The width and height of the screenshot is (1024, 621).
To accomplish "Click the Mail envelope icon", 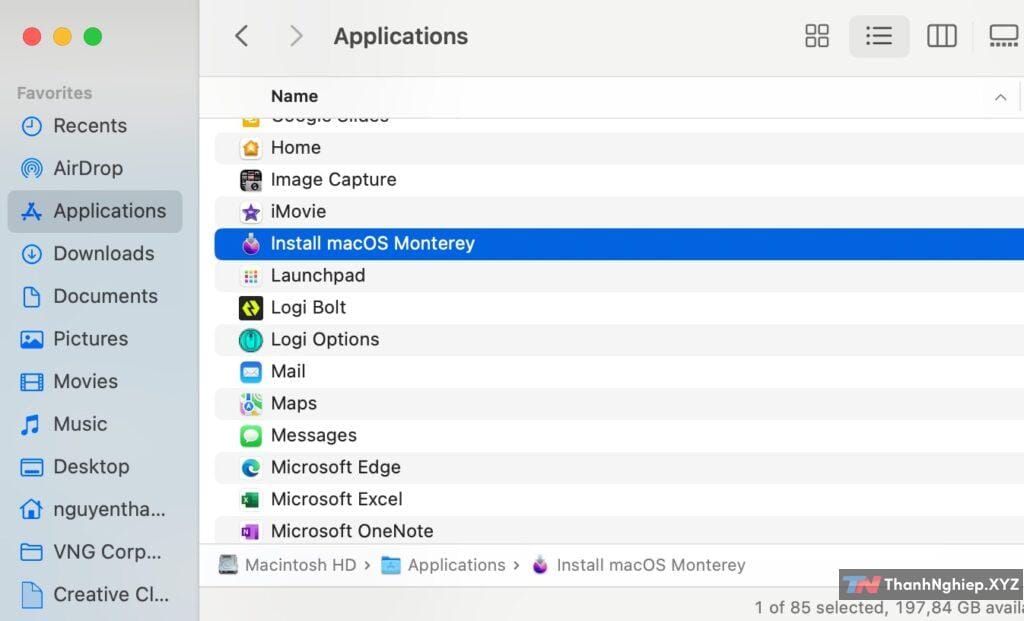I will coord(251,372).
